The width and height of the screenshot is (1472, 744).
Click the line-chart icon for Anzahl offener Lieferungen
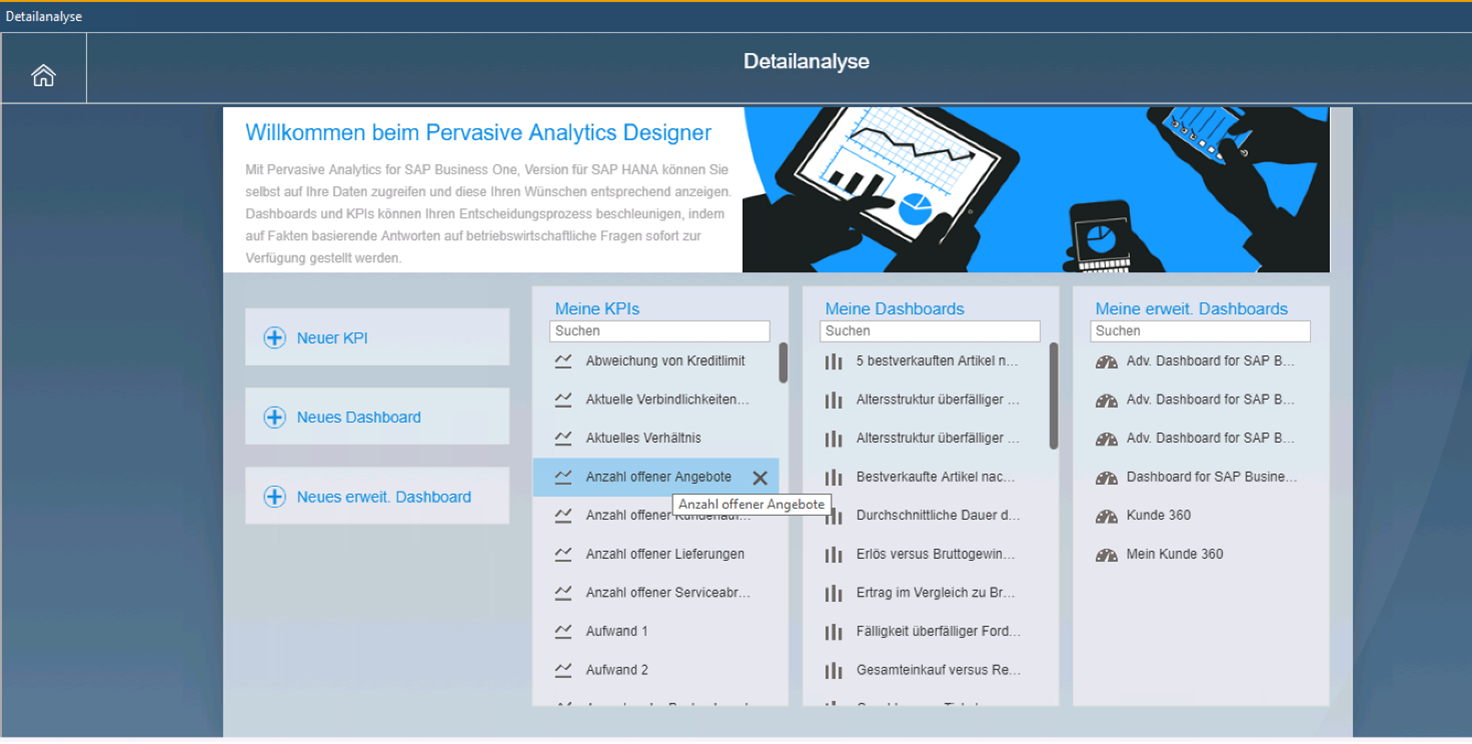(x=565, y=553)
